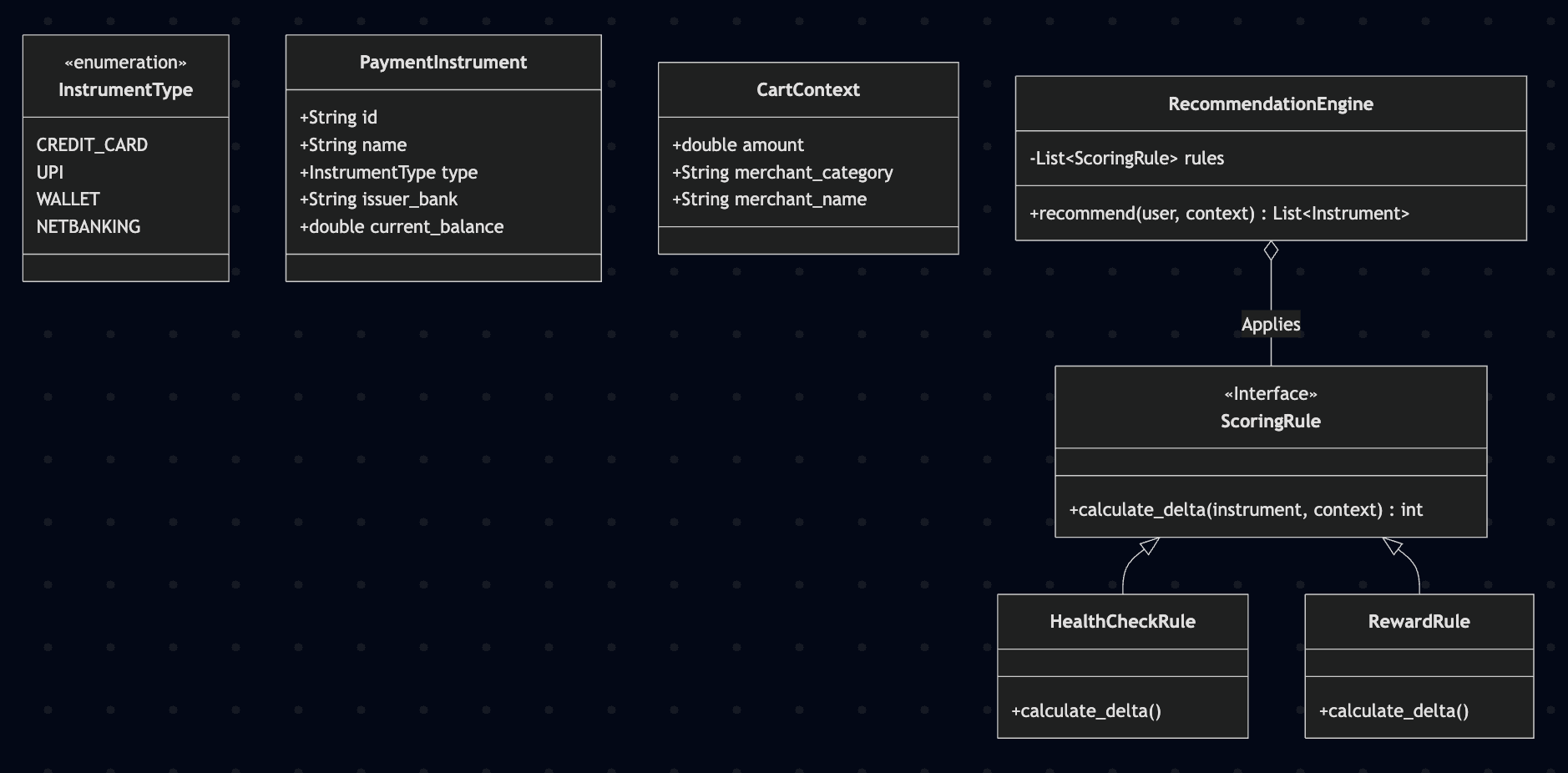
Task: Select the InstrumentType class title
Action: point(125,89)
